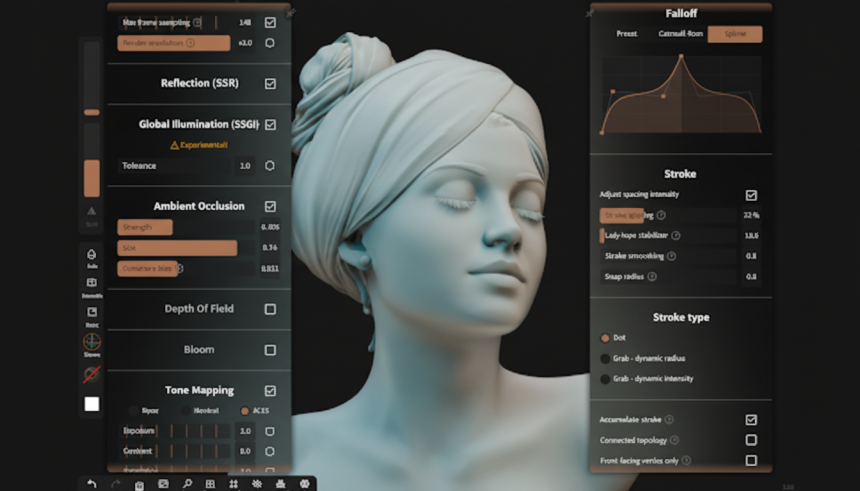The image size is (860, 491).
Task: Click the Snap radius slider
Action: pos(667,276)
